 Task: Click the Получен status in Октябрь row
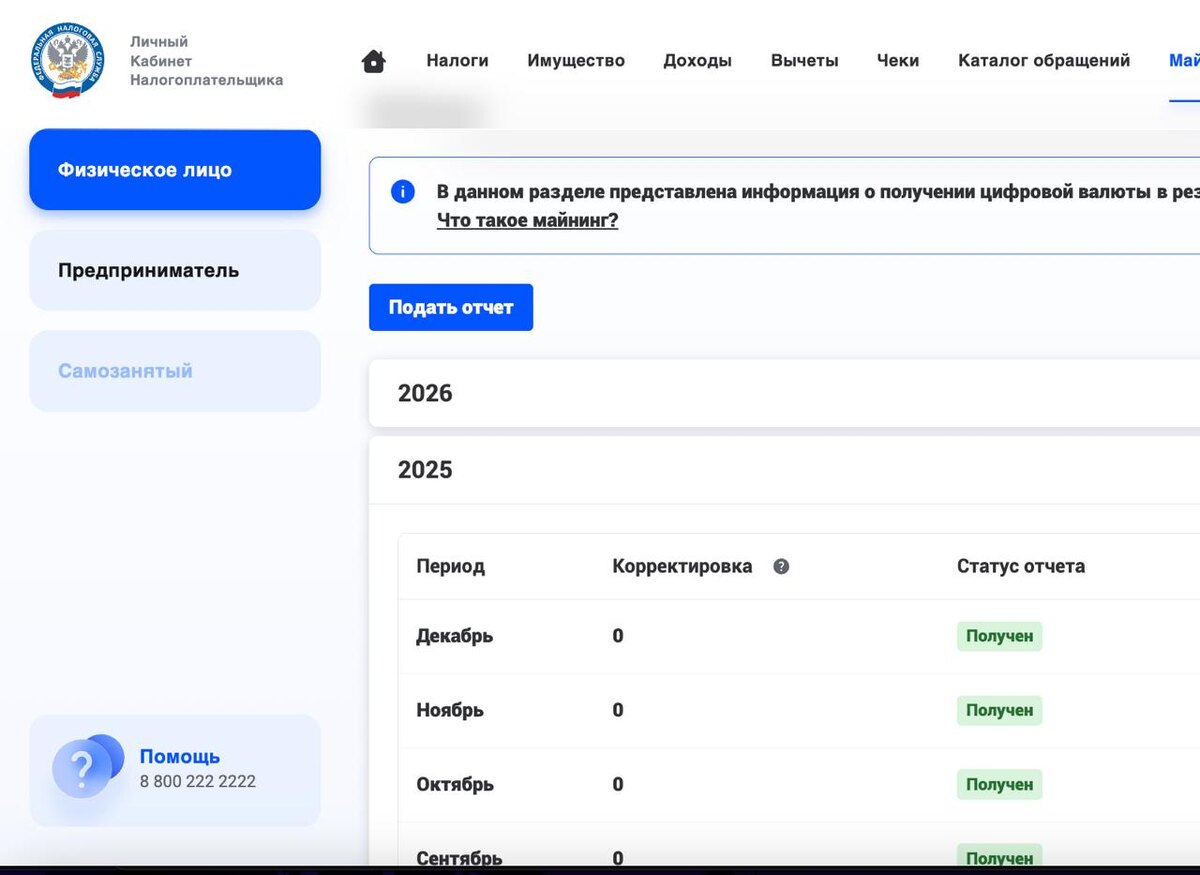[x=999, y=784]
